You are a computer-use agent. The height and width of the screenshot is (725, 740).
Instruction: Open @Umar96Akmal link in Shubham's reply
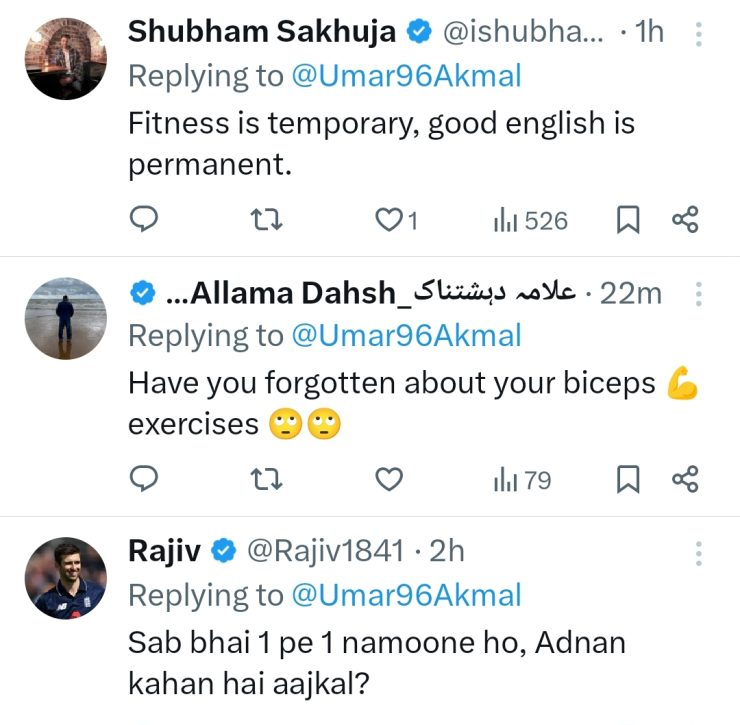point(406,77)
